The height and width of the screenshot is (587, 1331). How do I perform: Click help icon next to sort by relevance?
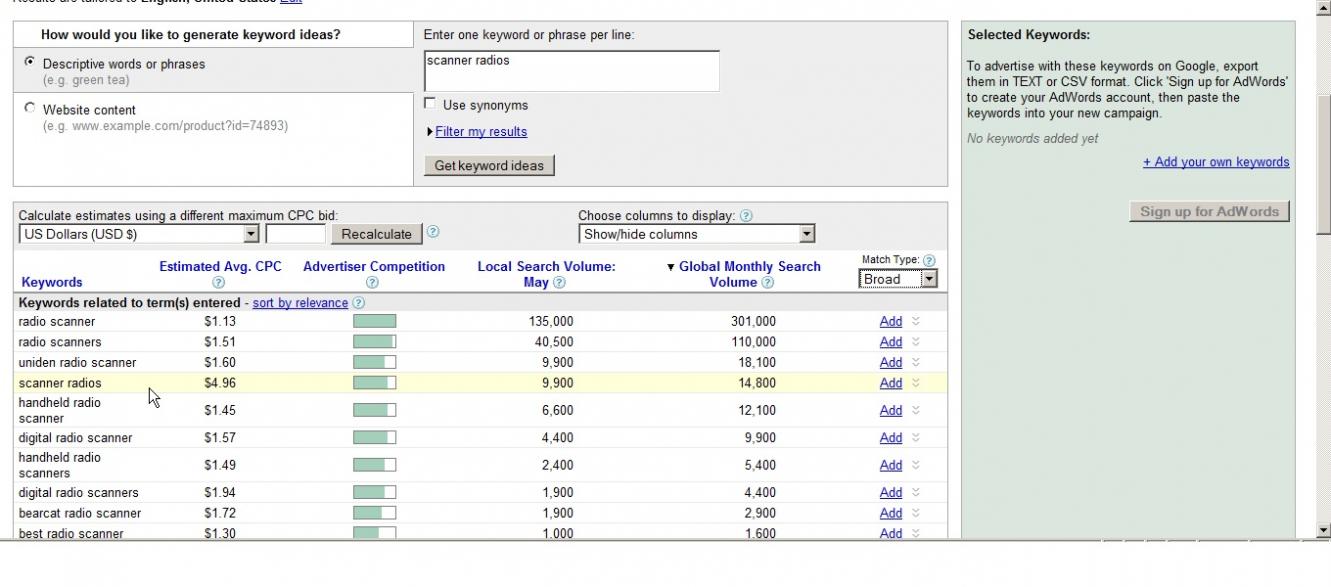tap(359, 303)
